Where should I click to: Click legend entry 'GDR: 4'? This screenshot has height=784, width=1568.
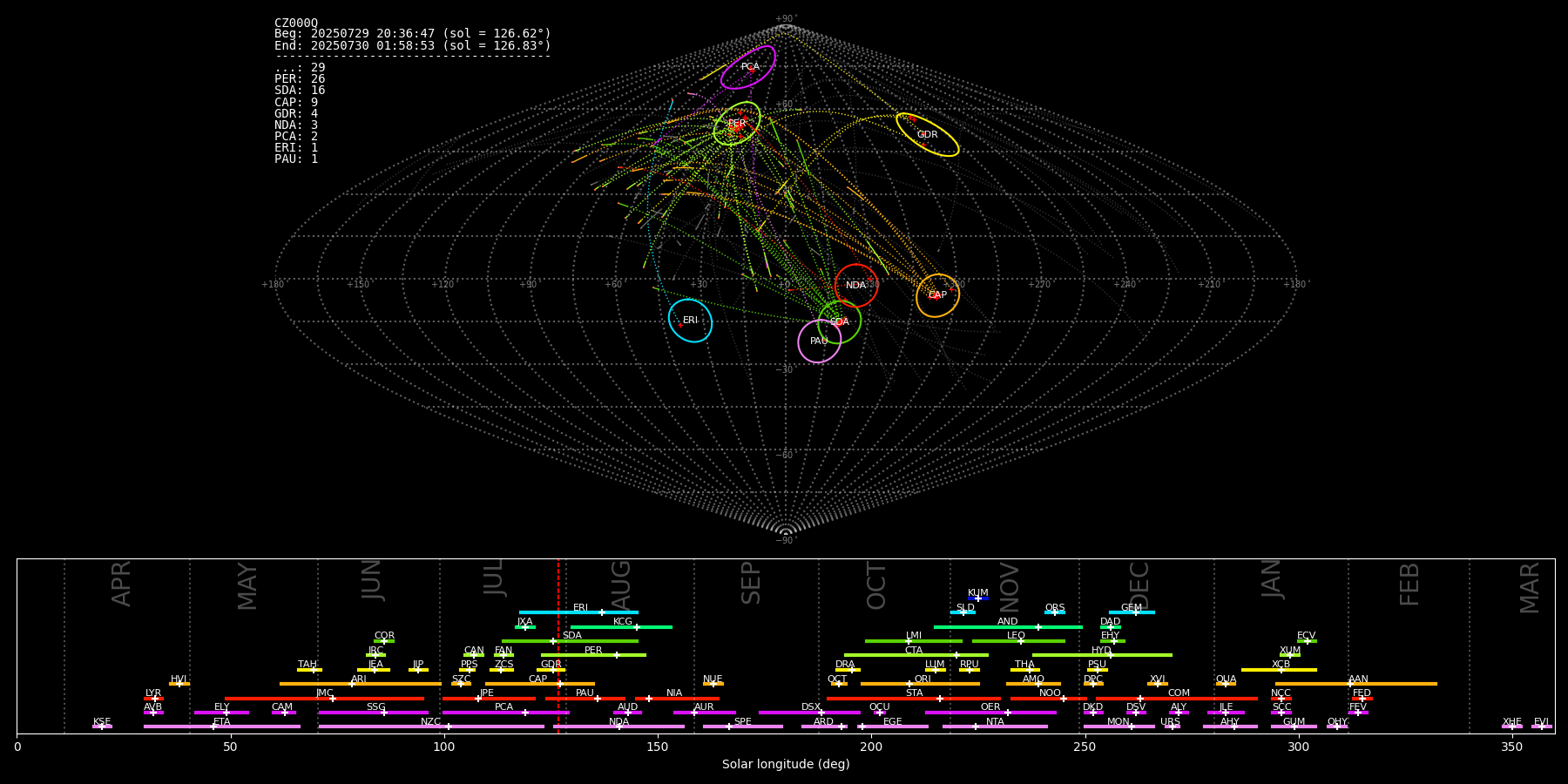pyautogui.click(x=296, y=113)
